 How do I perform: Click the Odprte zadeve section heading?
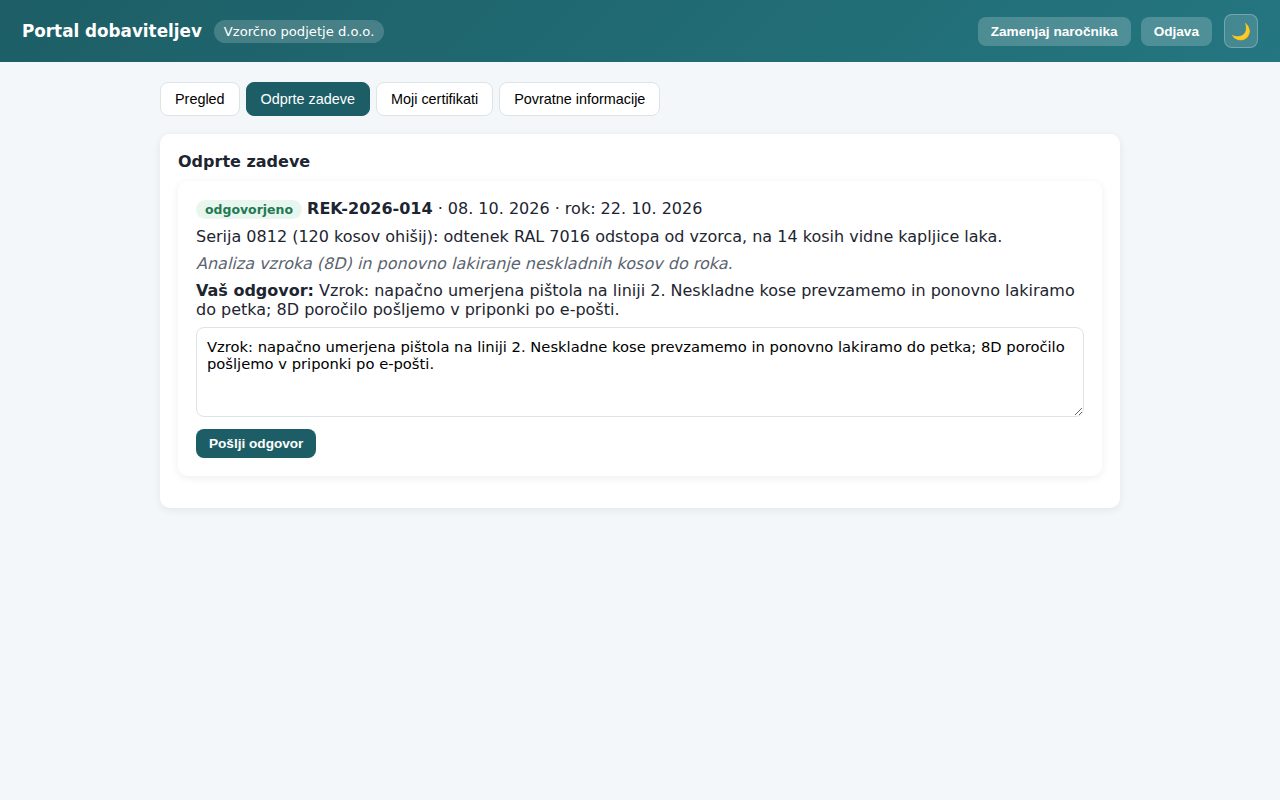click(x=244, y=161)
